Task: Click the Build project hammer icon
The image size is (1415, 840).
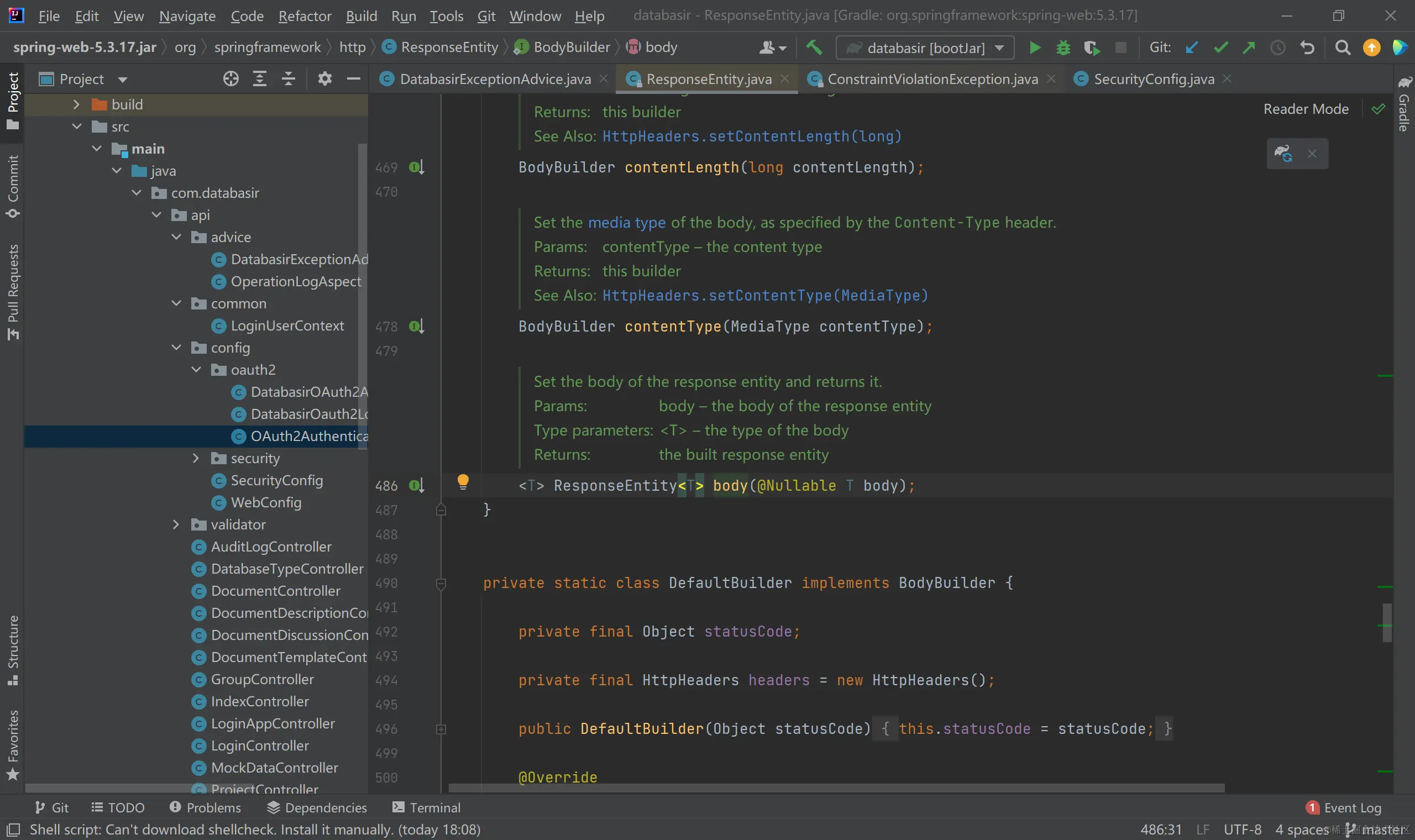Action: 814,48
